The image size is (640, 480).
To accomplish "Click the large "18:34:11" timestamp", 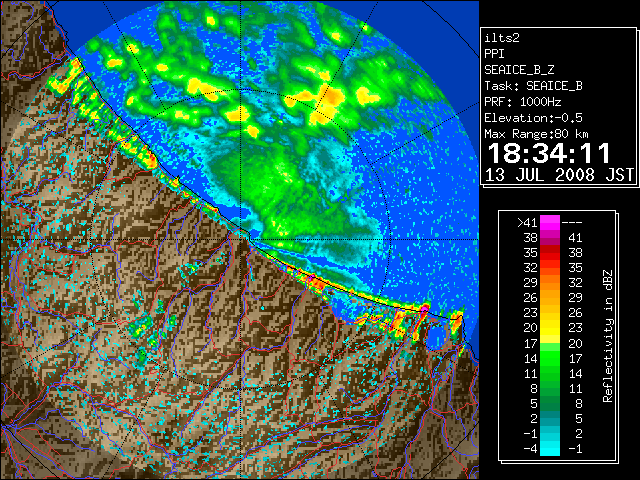I will tap(549, 153).
